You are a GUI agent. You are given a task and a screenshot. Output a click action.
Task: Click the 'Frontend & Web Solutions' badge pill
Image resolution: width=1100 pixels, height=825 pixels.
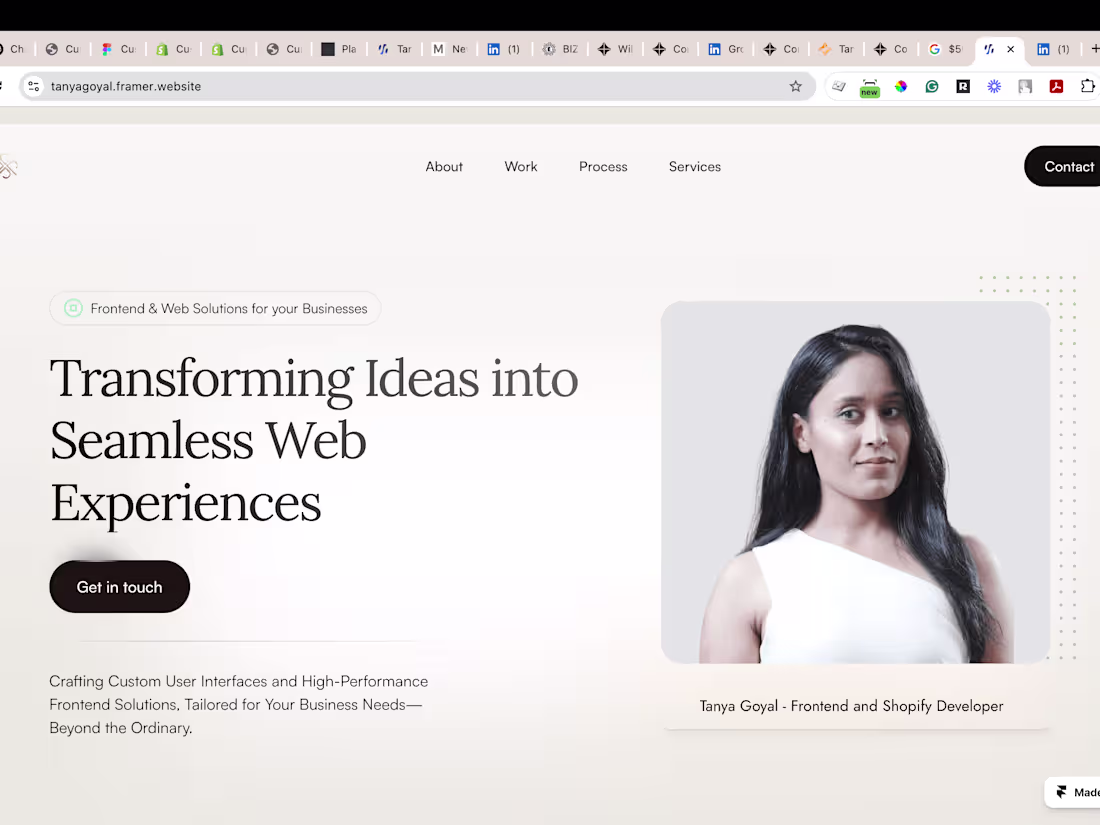(x=215, y=308)
